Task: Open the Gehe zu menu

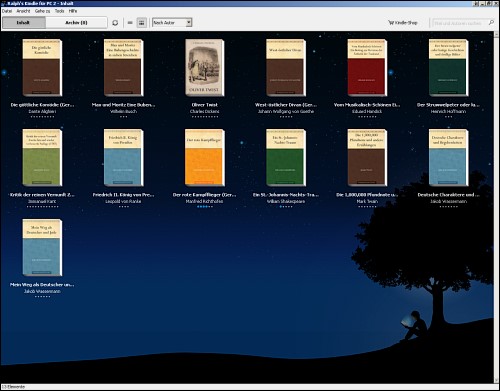Action: [43, 11]
